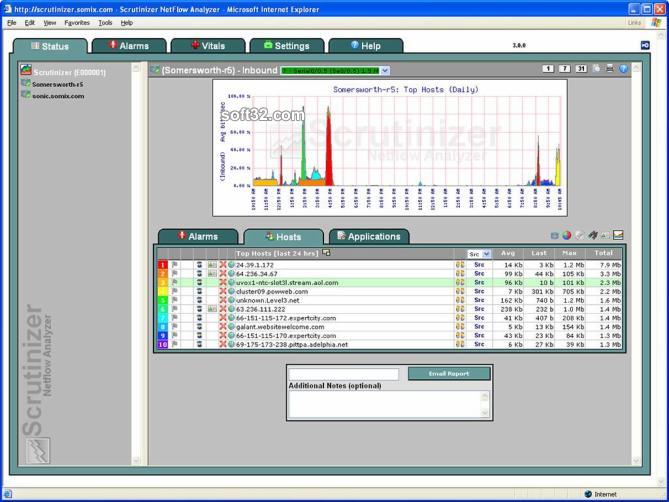Select Somersworth-r5 in the device tree

tap(58, 84)
